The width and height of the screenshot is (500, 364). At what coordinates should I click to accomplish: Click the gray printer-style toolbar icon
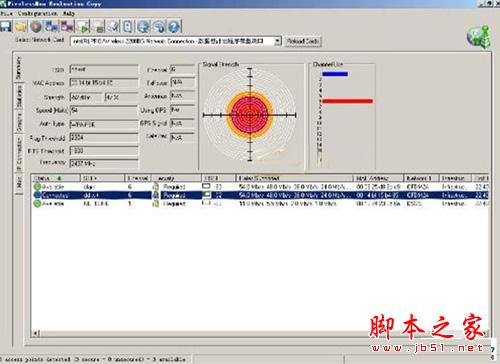pyautogui.click(x=98, y=27)
